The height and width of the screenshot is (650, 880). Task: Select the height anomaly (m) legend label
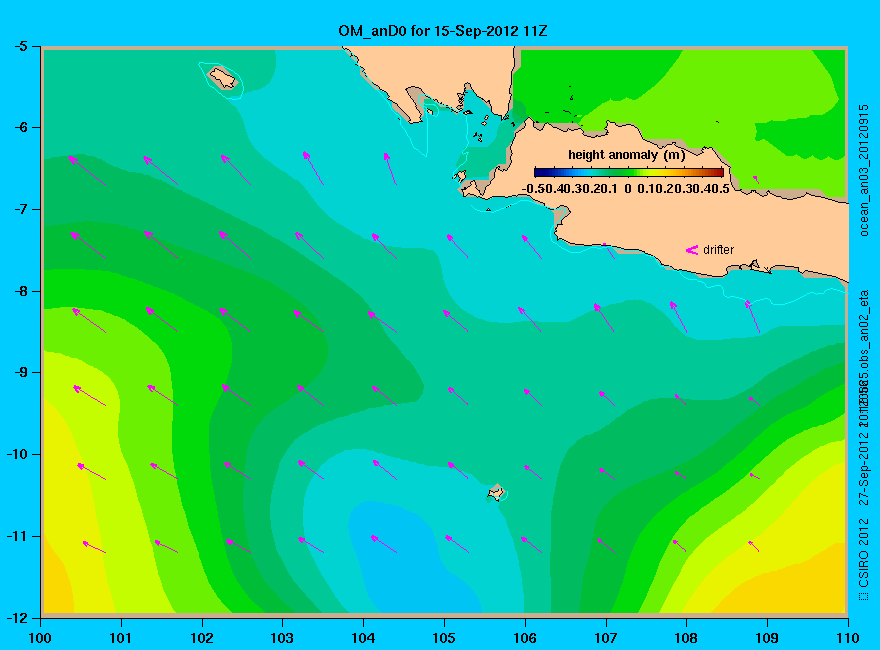(626, 155)
